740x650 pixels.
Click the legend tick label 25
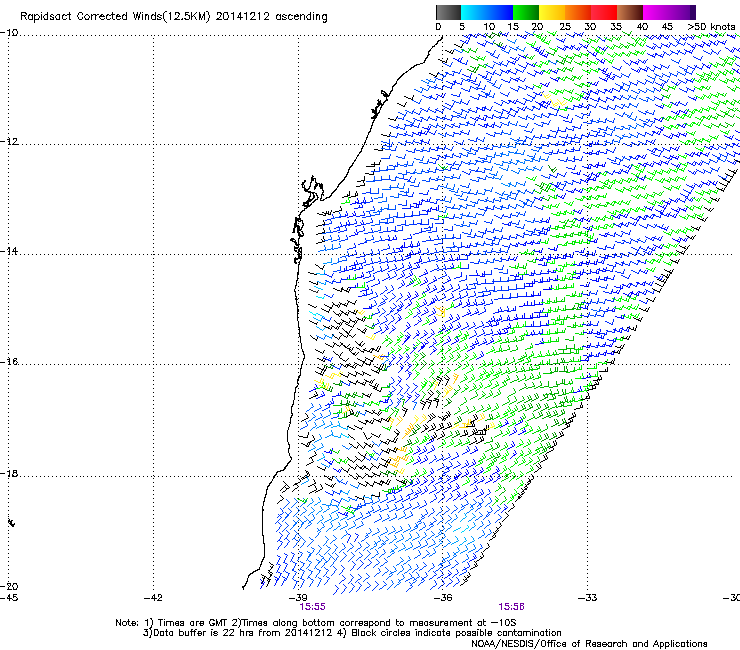click(565, 27)
